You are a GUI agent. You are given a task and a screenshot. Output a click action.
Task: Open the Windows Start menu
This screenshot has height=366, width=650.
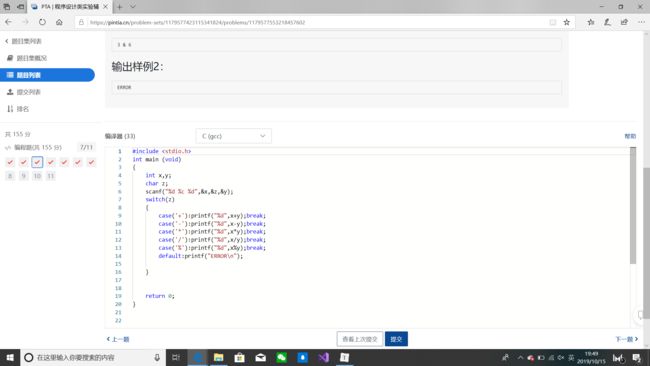click(10, 357)
